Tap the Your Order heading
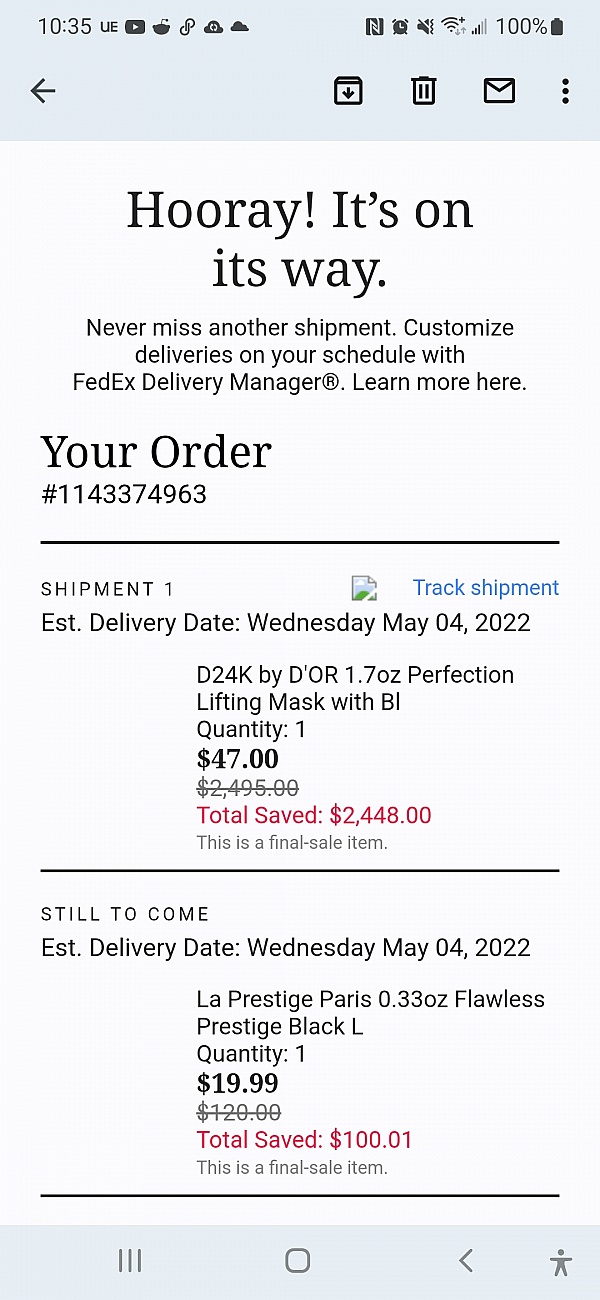Screen dimensions: 600x1300 tap(156, 452)
